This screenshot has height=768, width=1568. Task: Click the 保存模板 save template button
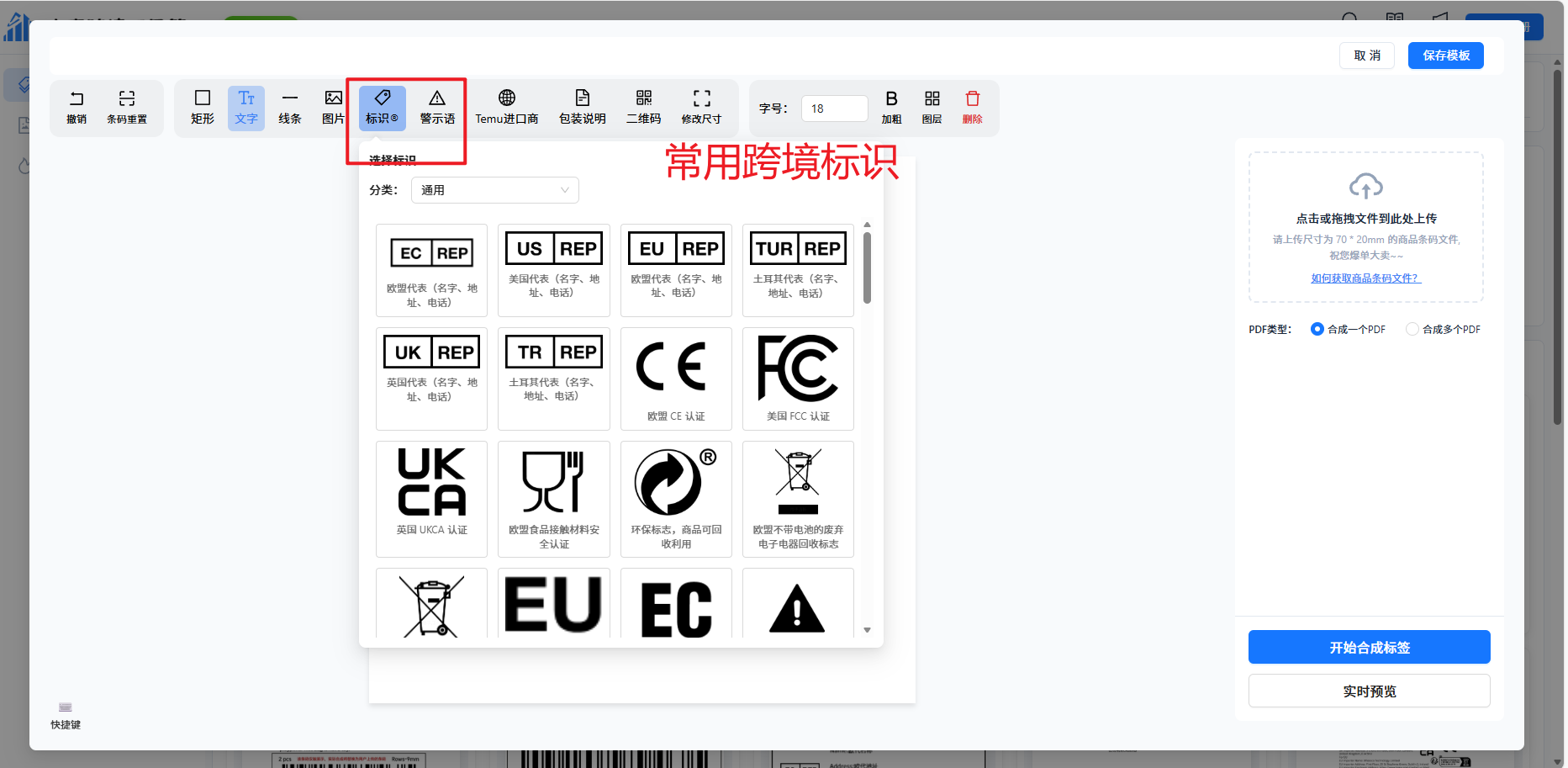coord(1446,56)
